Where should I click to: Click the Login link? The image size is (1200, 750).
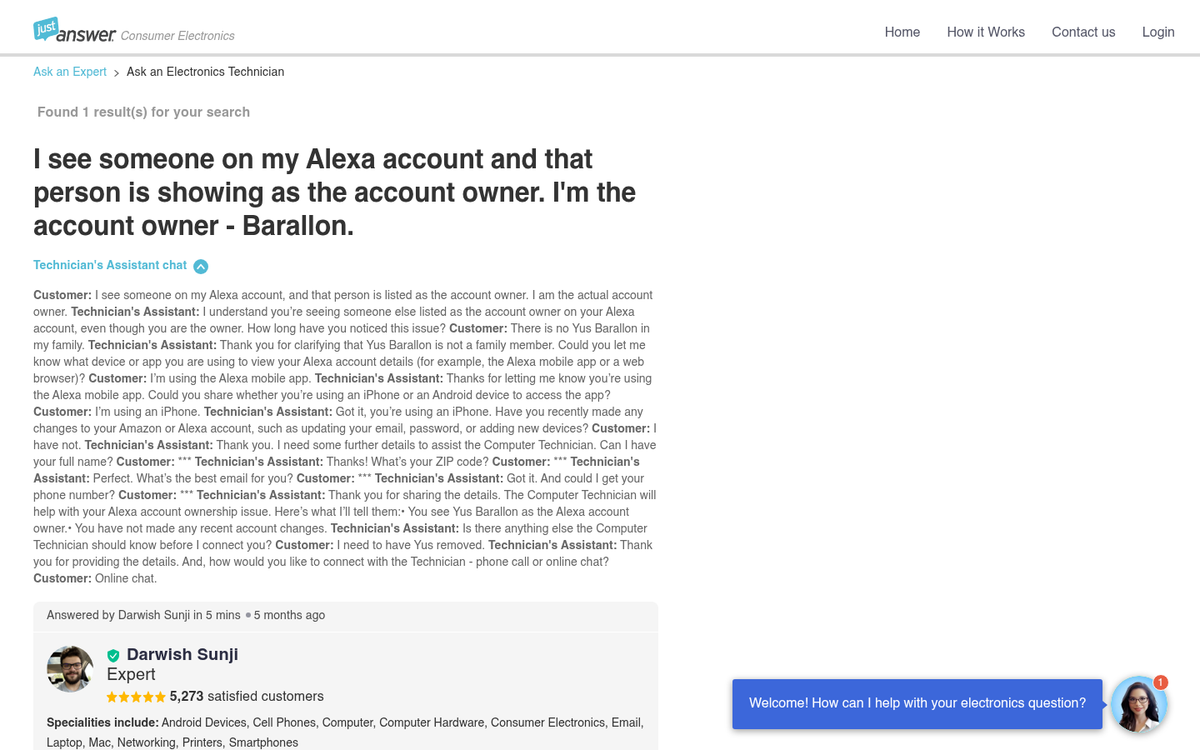pyautogui.click(x=1158, y=32)
